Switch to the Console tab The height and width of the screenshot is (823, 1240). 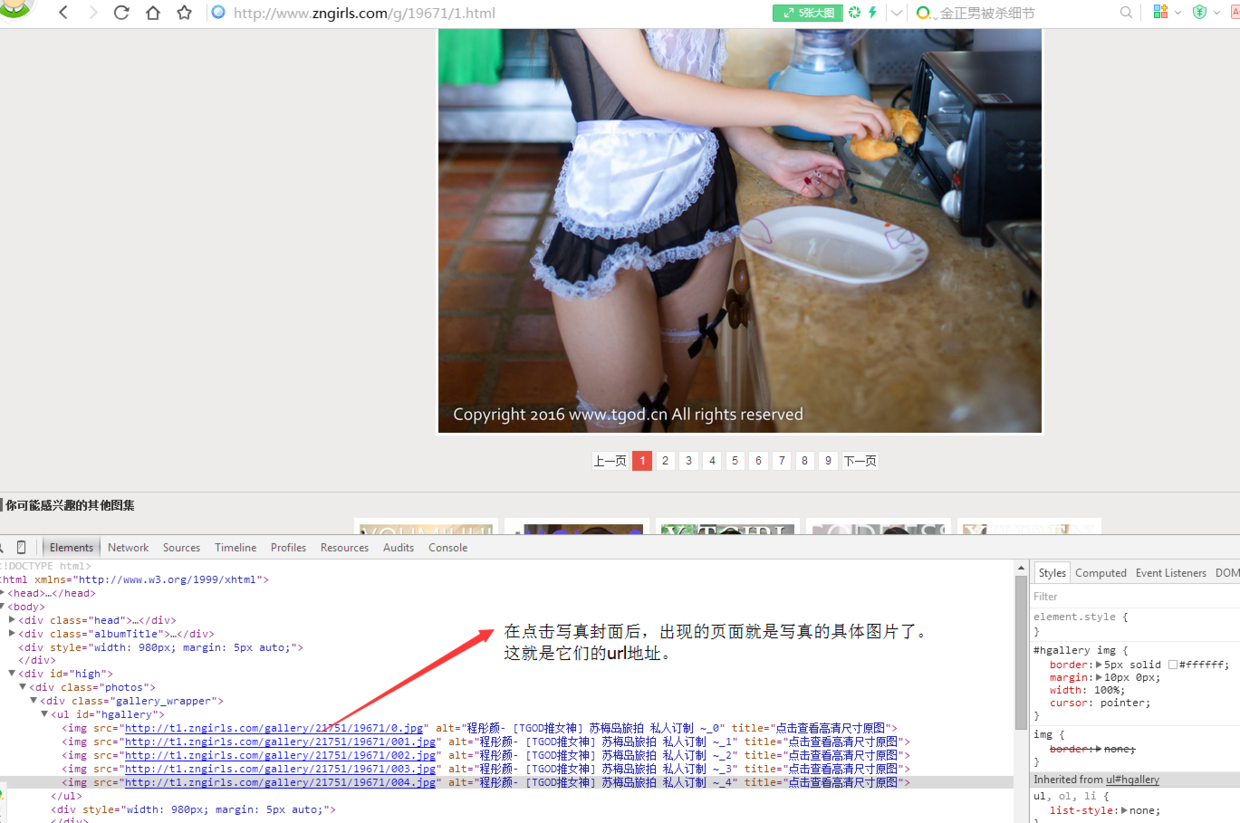[x=448, y=547]
